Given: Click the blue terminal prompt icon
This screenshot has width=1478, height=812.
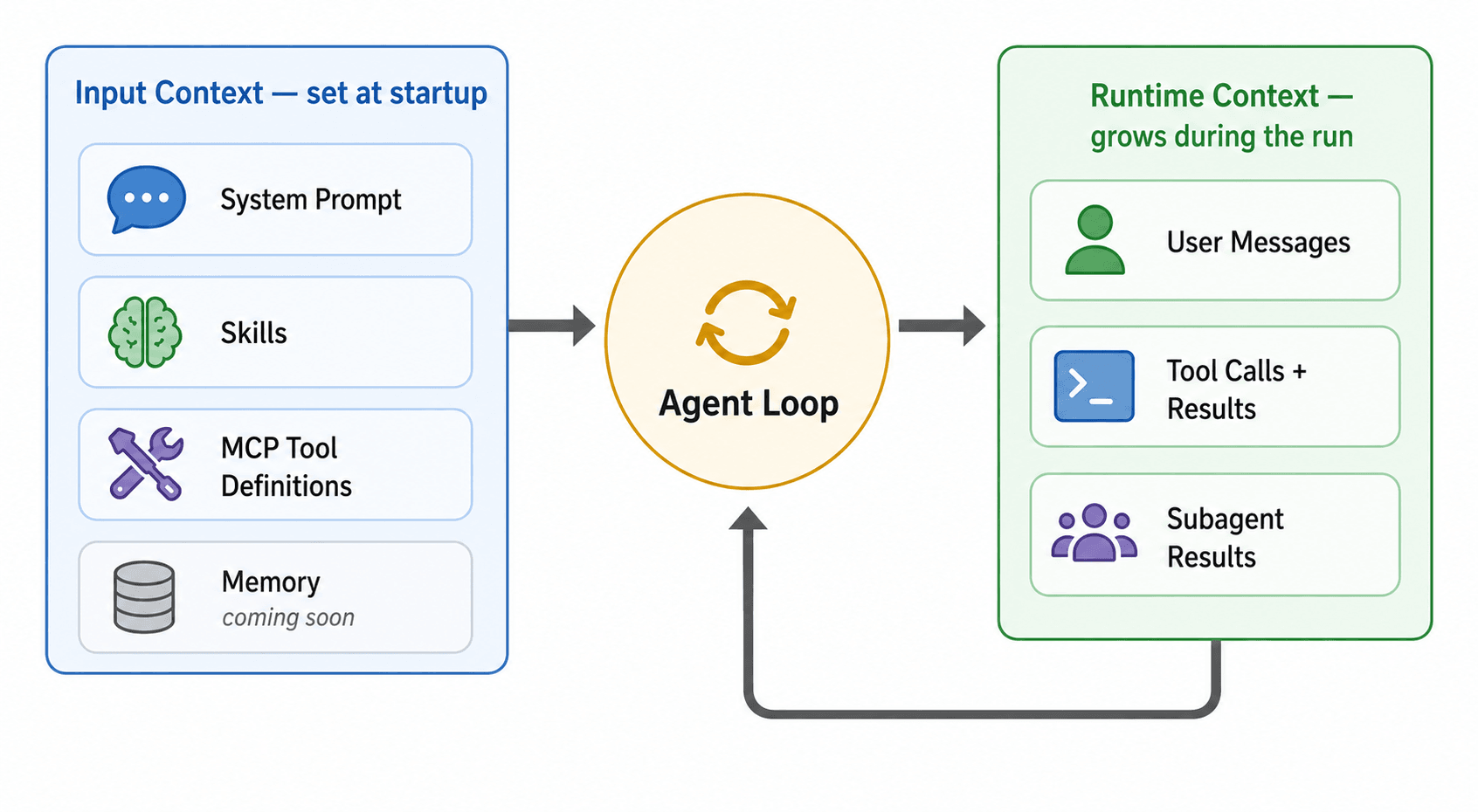Looking at the screenshot, I should (x=1094, y=387).
